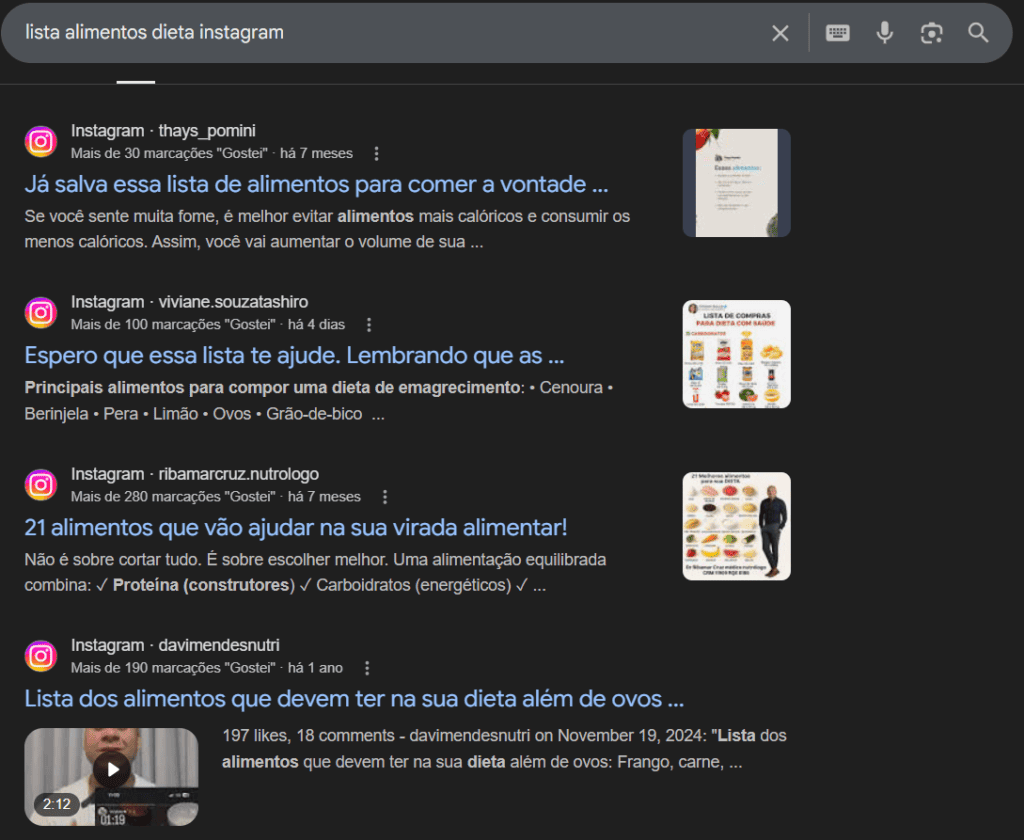Click the Instagram logo beside ribamarcruz.nutrologo
The image size is (1024, 840).
pos(40,485)
